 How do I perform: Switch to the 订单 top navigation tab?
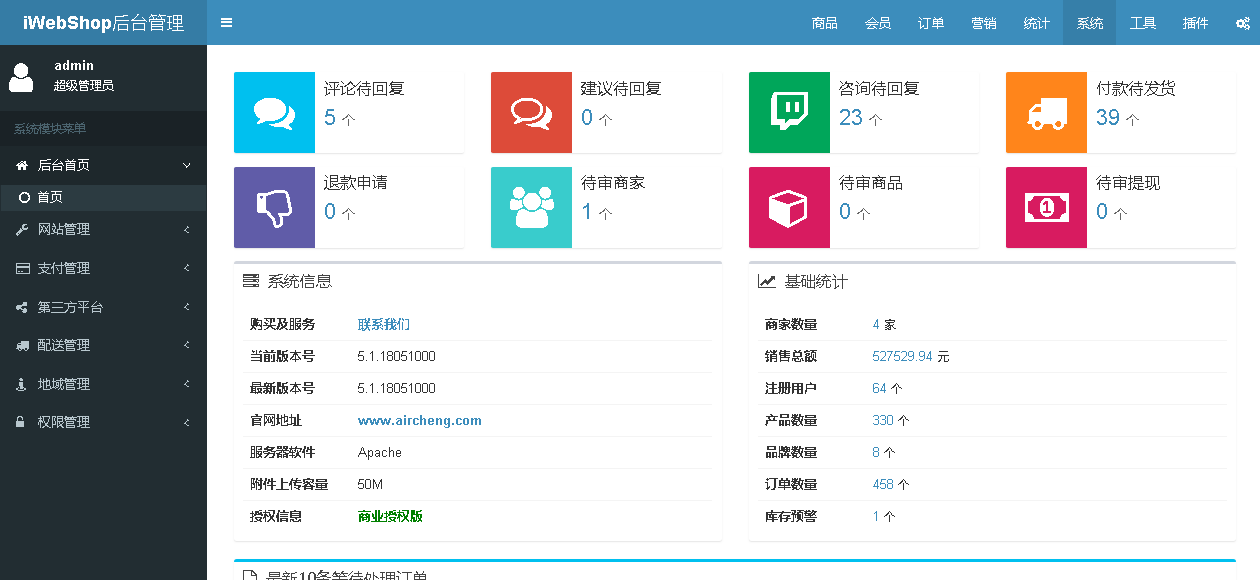931,23
